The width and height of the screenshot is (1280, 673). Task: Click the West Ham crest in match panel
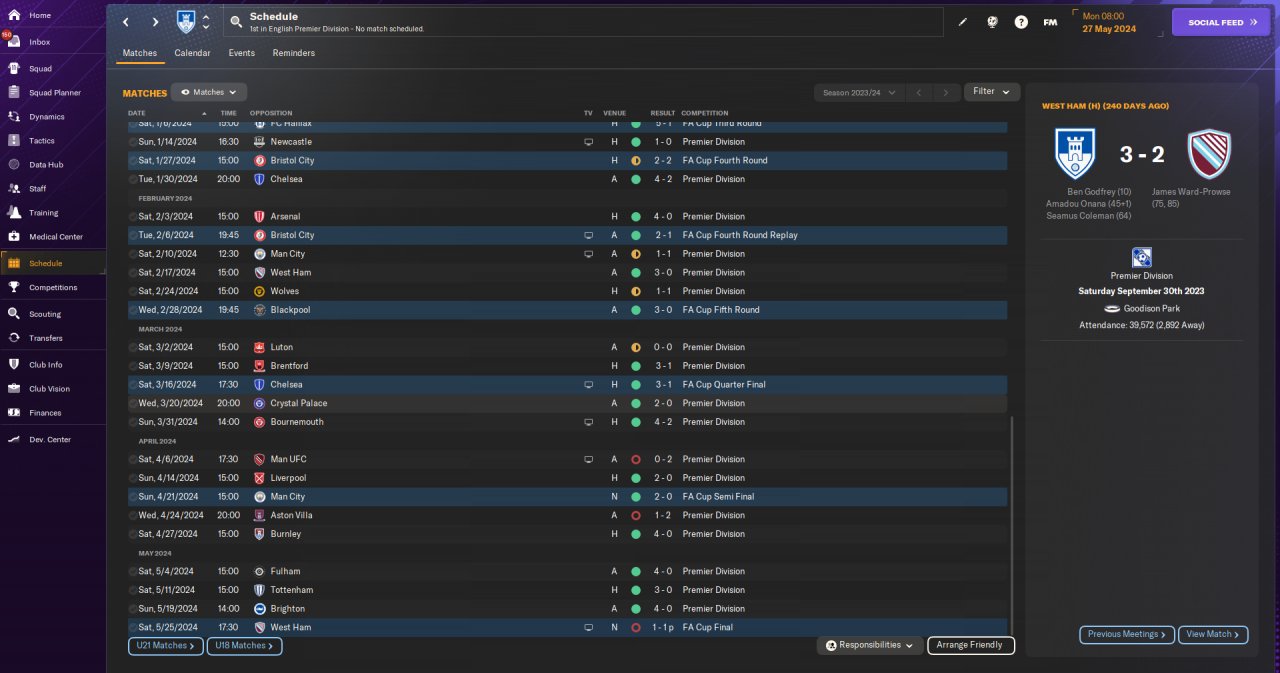coord(1209,153)
